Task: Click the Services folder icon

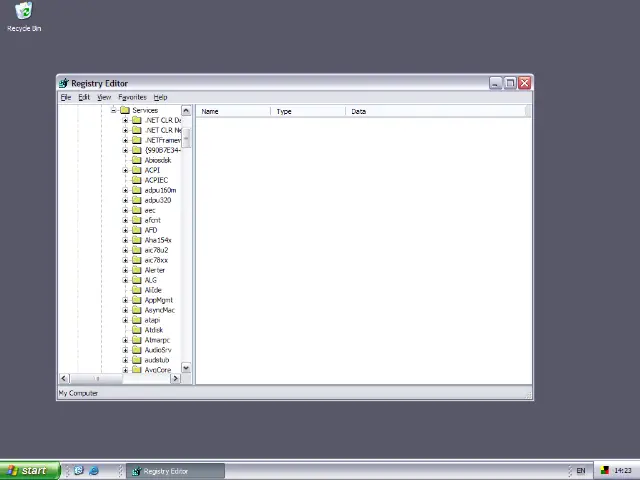Action: 125,110
